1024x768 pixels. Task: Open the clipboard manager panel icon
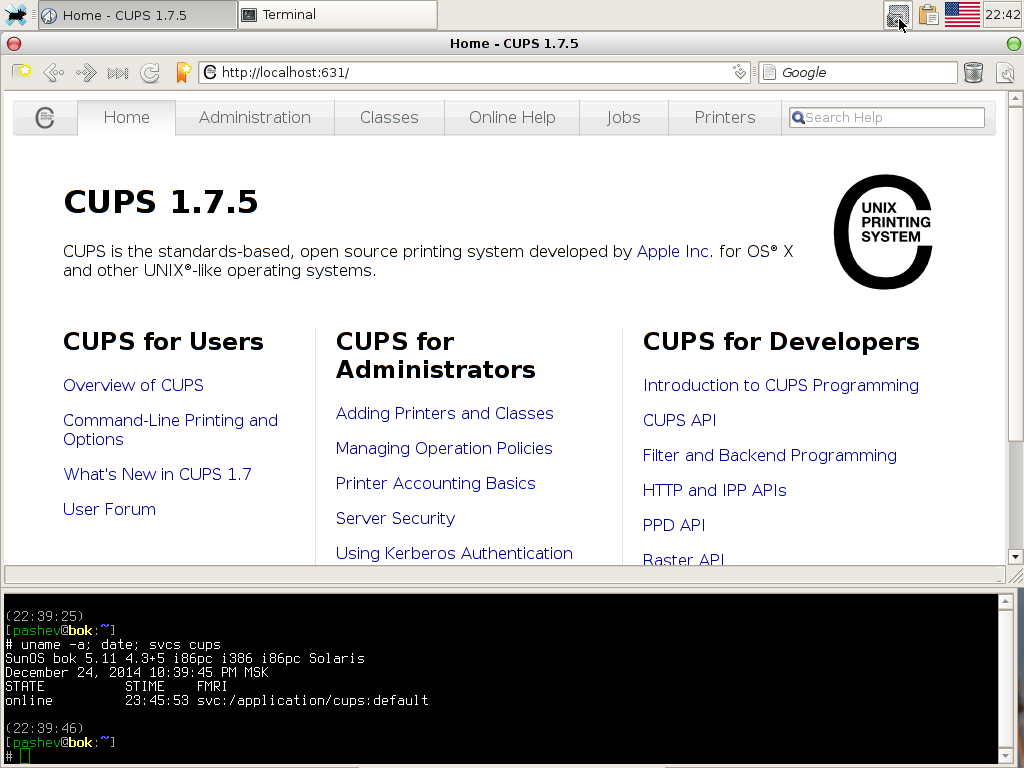click(928, 14)
